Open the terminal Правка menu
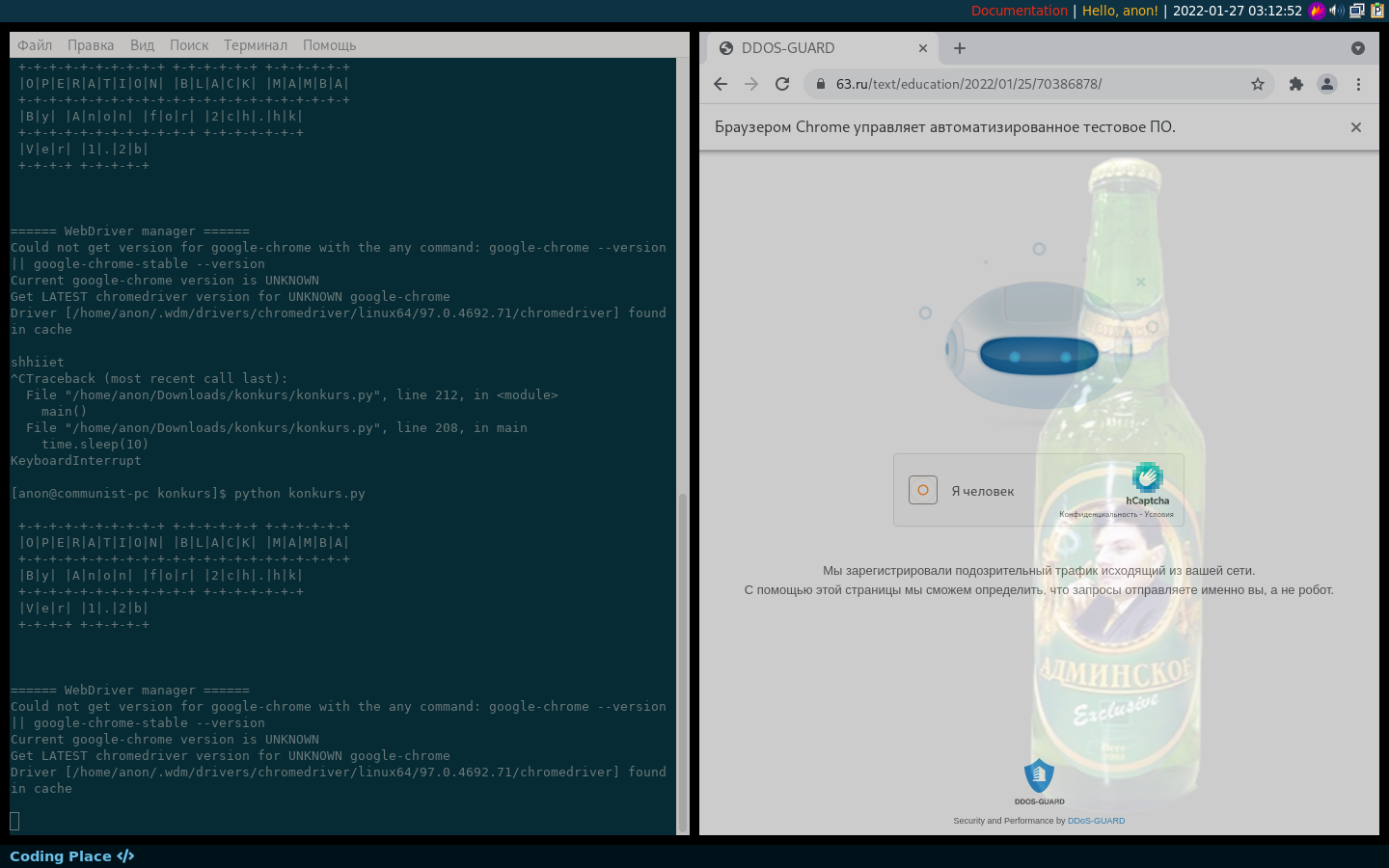This screenshot has width=1389, height=868. pyautogui.click(x=91, y=45)
